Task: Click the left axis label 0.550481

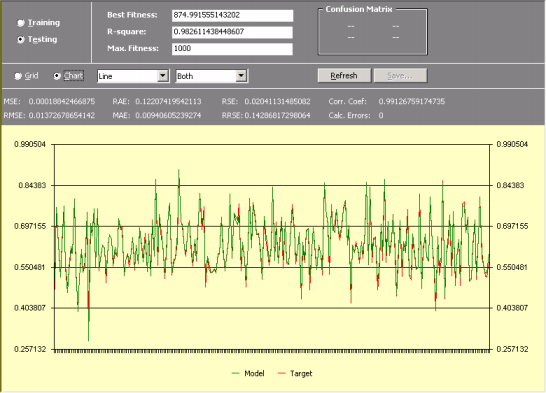Action: (30, 267)
